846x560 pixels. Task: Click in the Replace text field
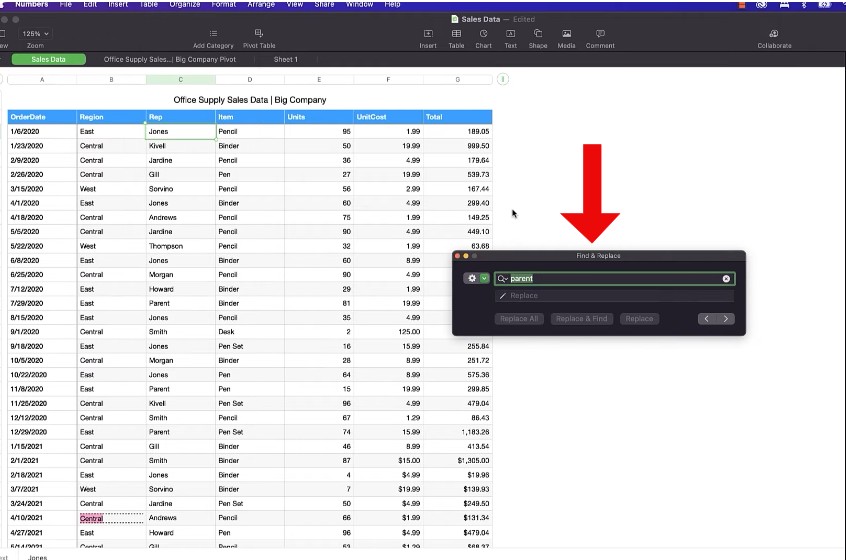point(615,296)
